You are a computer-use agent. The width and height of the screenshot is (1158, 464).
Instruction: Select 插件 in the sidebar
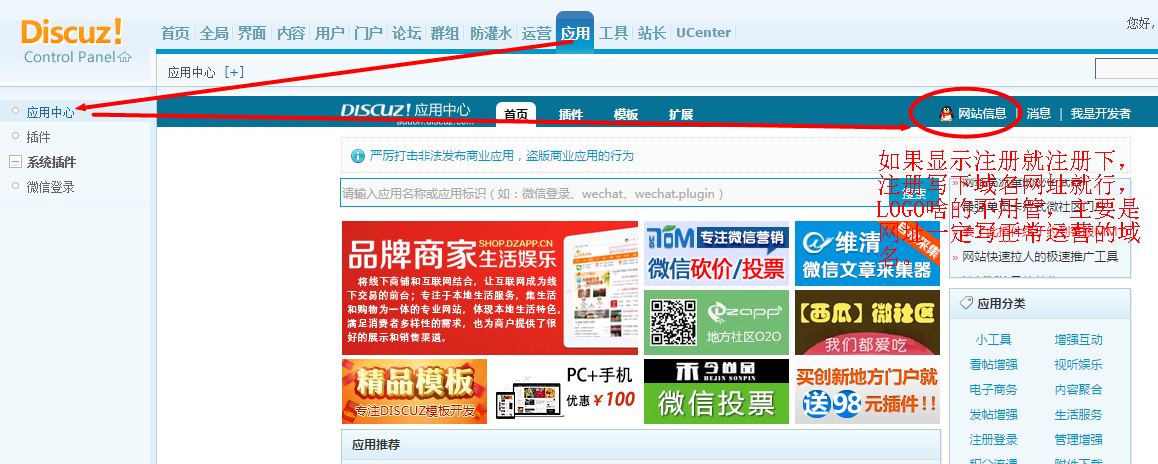pos(38,137)
